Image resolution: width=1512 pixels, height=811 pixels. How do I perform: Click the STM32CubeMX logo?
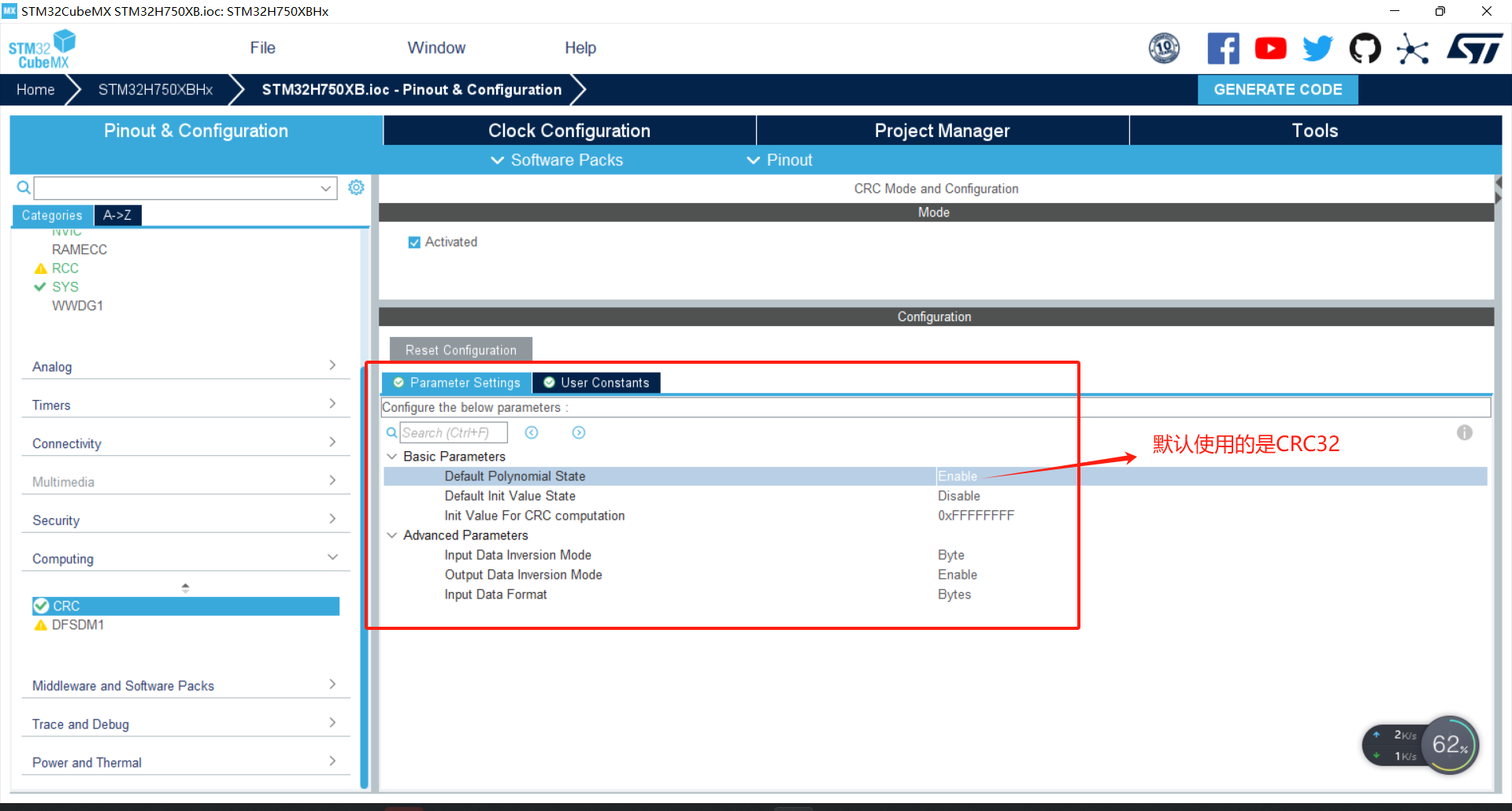(x=42, y=50)
